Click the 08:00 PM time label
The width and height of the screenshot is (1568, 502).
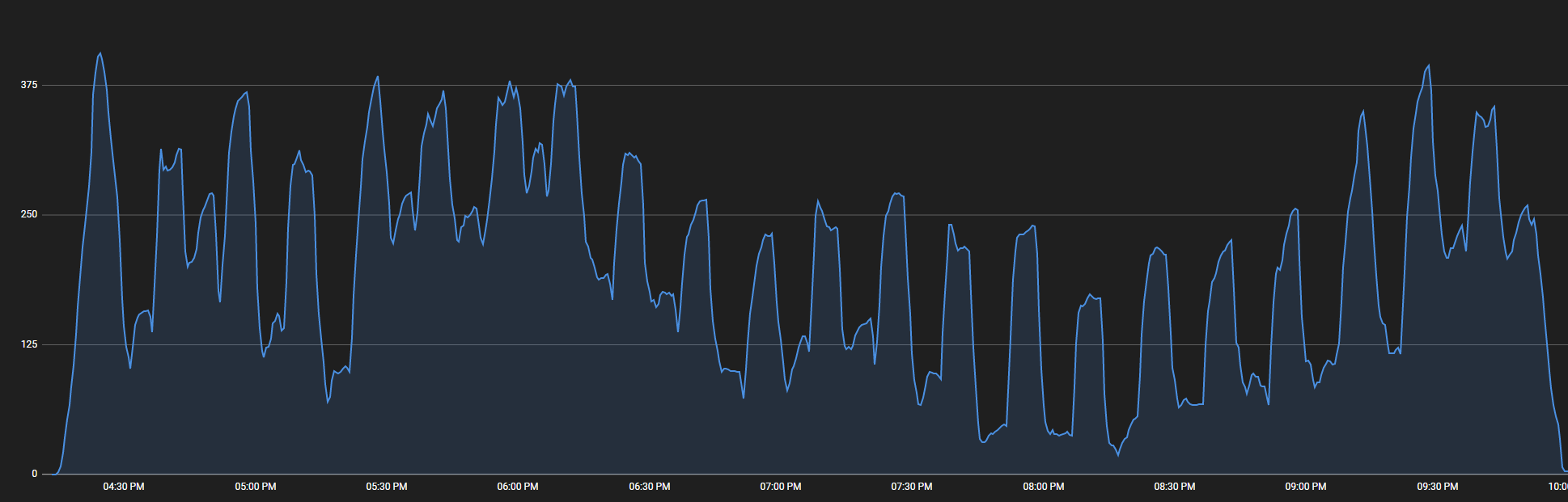click(x=1044, y=487)
